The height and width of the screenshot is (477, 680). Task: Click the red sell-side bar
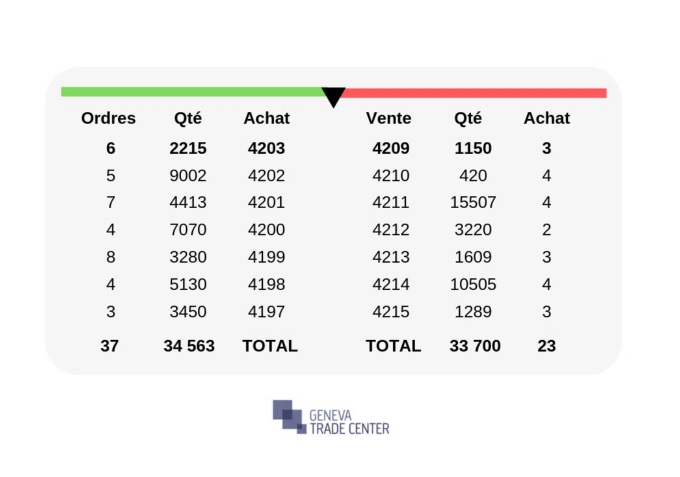click(474, 93)
